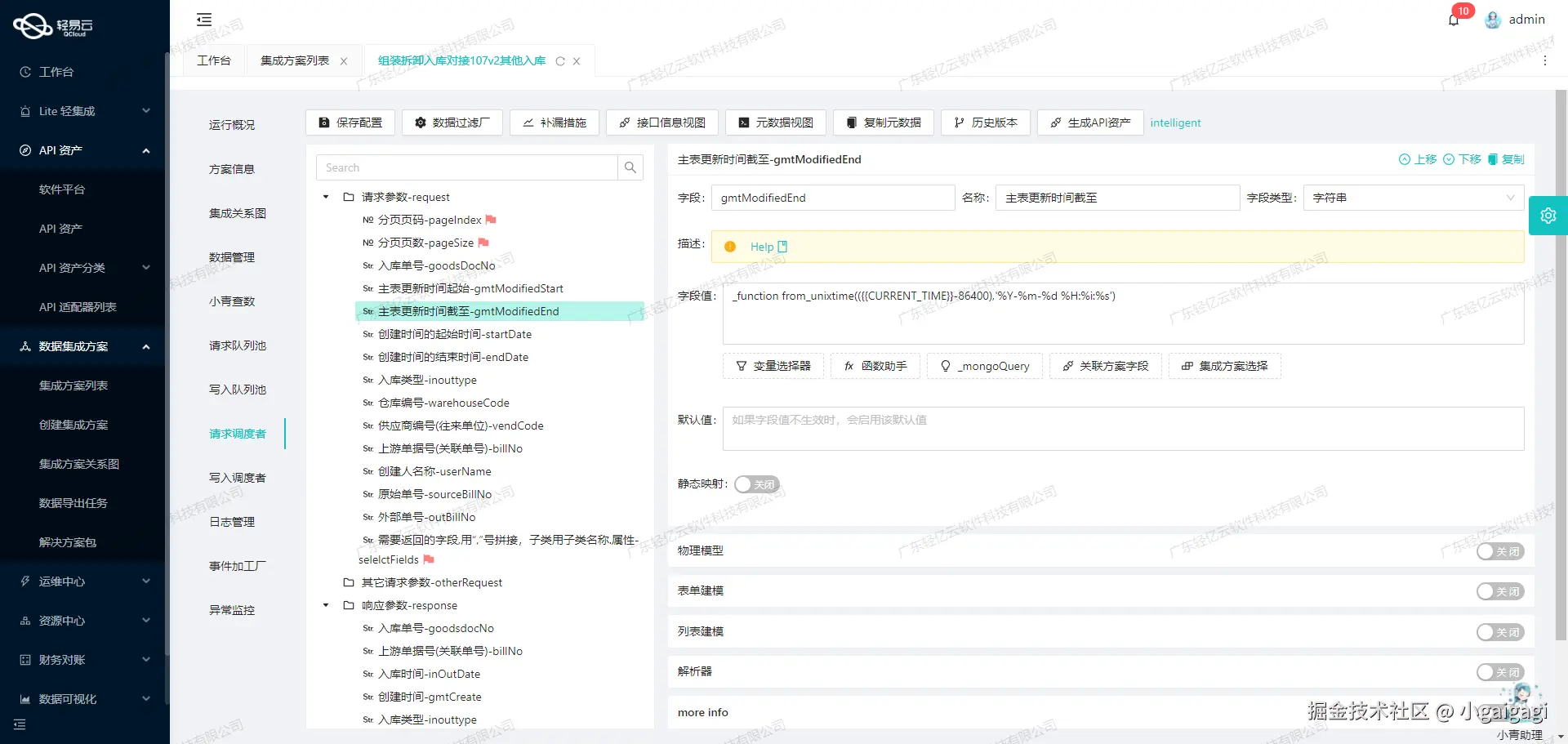
Task: Toggle off 静态映射 static mapping switch
Action: click(755, 483)
